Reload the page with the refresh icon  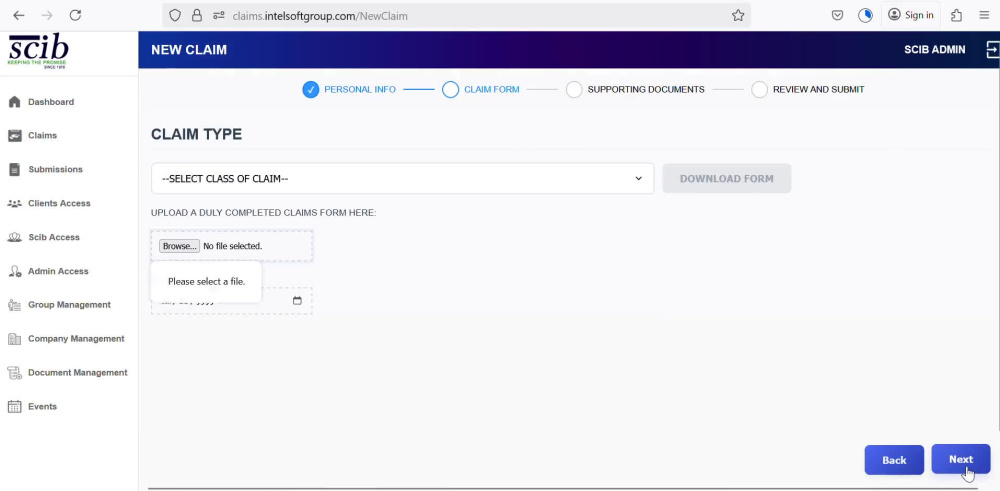pyautogui.click(x=75, y=15)
